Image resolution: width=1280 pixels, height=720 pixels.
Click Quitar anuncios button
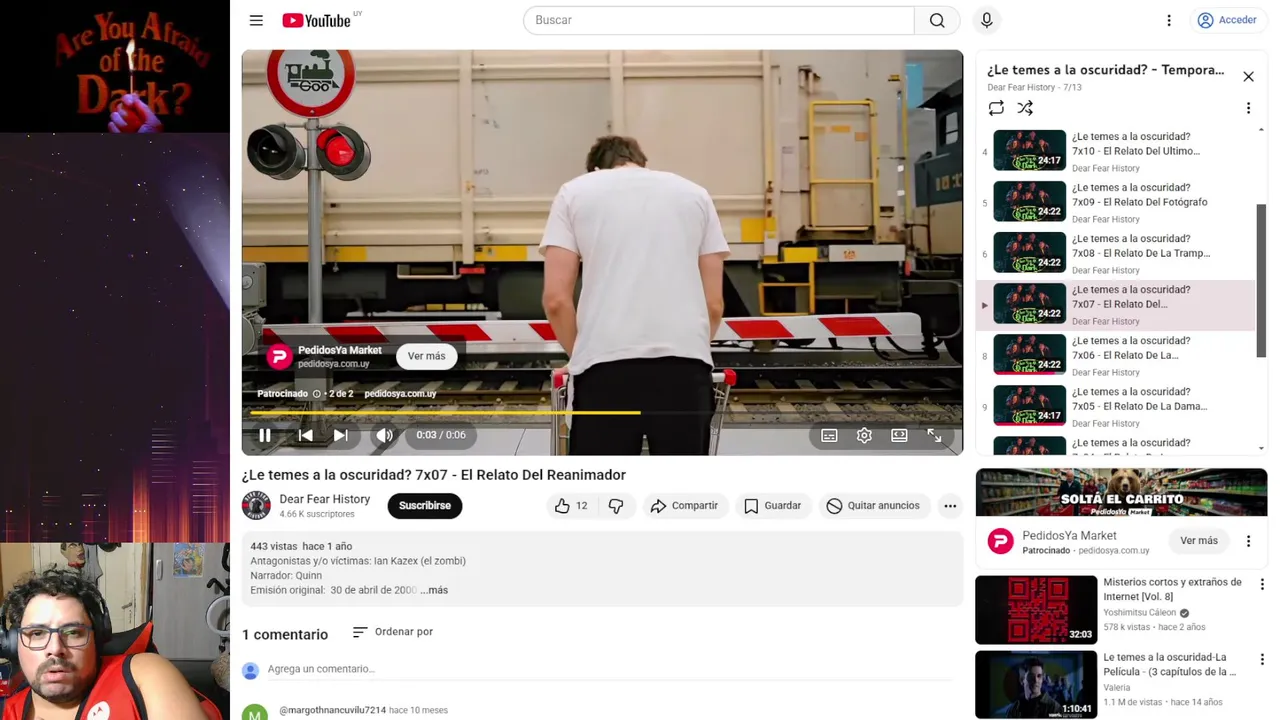click(x=873, y=506)
